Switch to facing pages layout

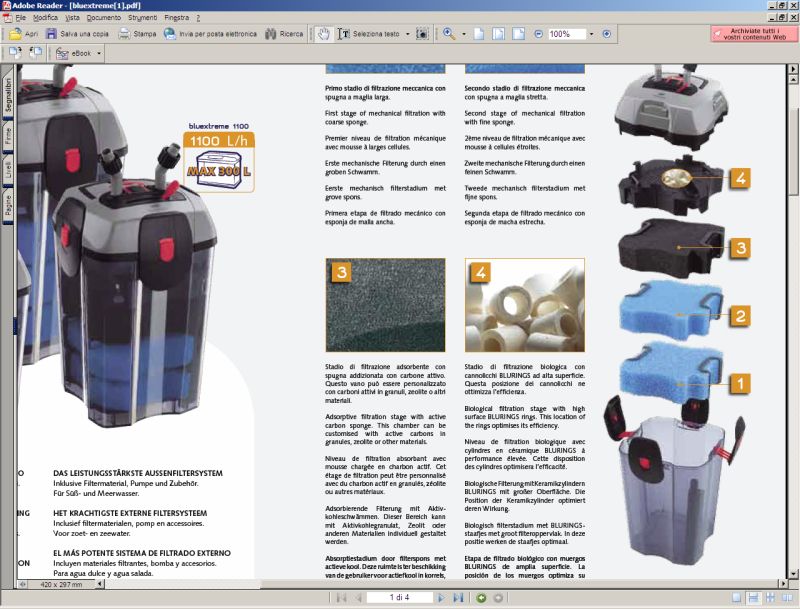[787, 597]
